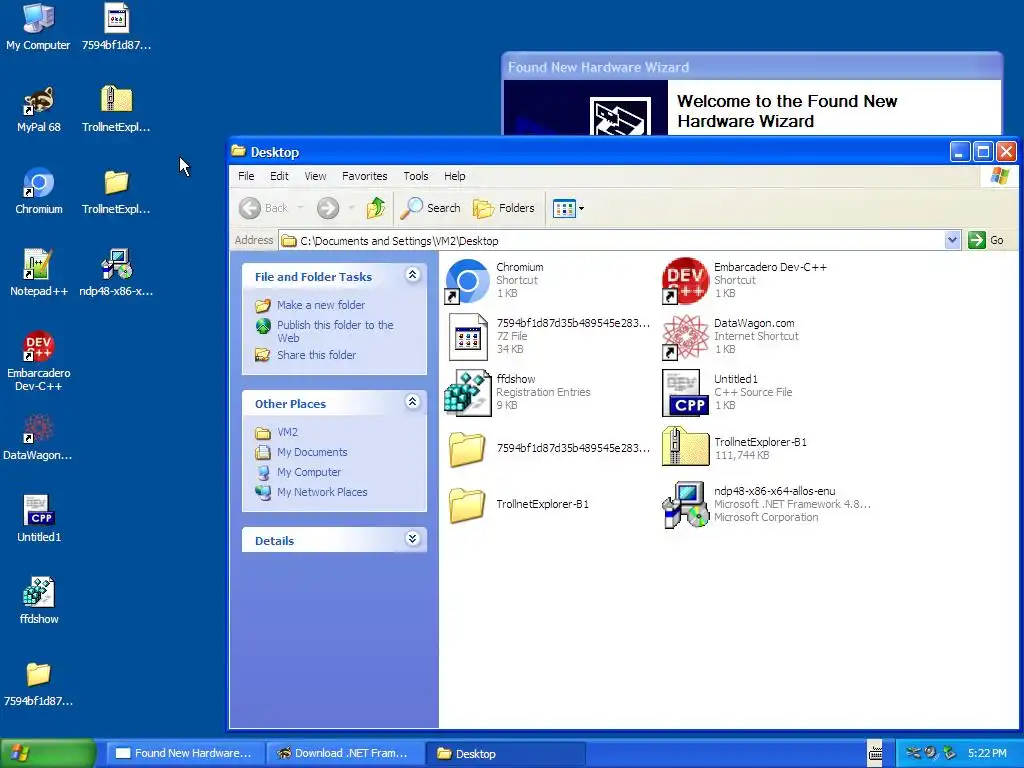Click the Back navigation button
The image size is (1024, 768).
click(263, 208)
